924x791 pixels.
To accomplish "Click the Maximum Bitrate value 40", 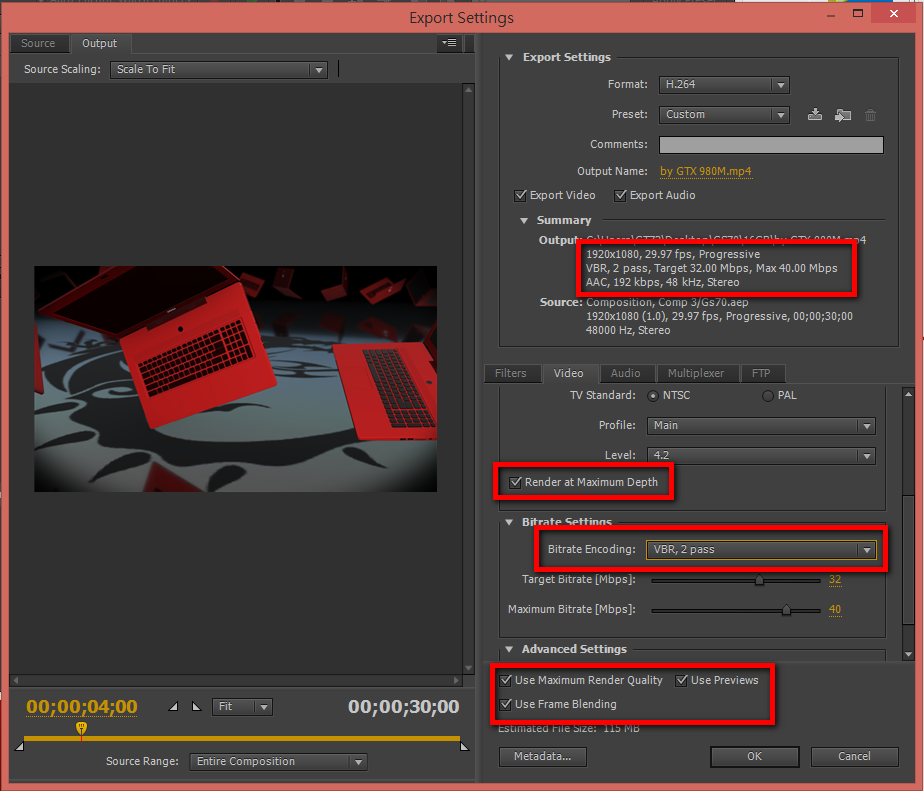I will [x=835, y=609].
